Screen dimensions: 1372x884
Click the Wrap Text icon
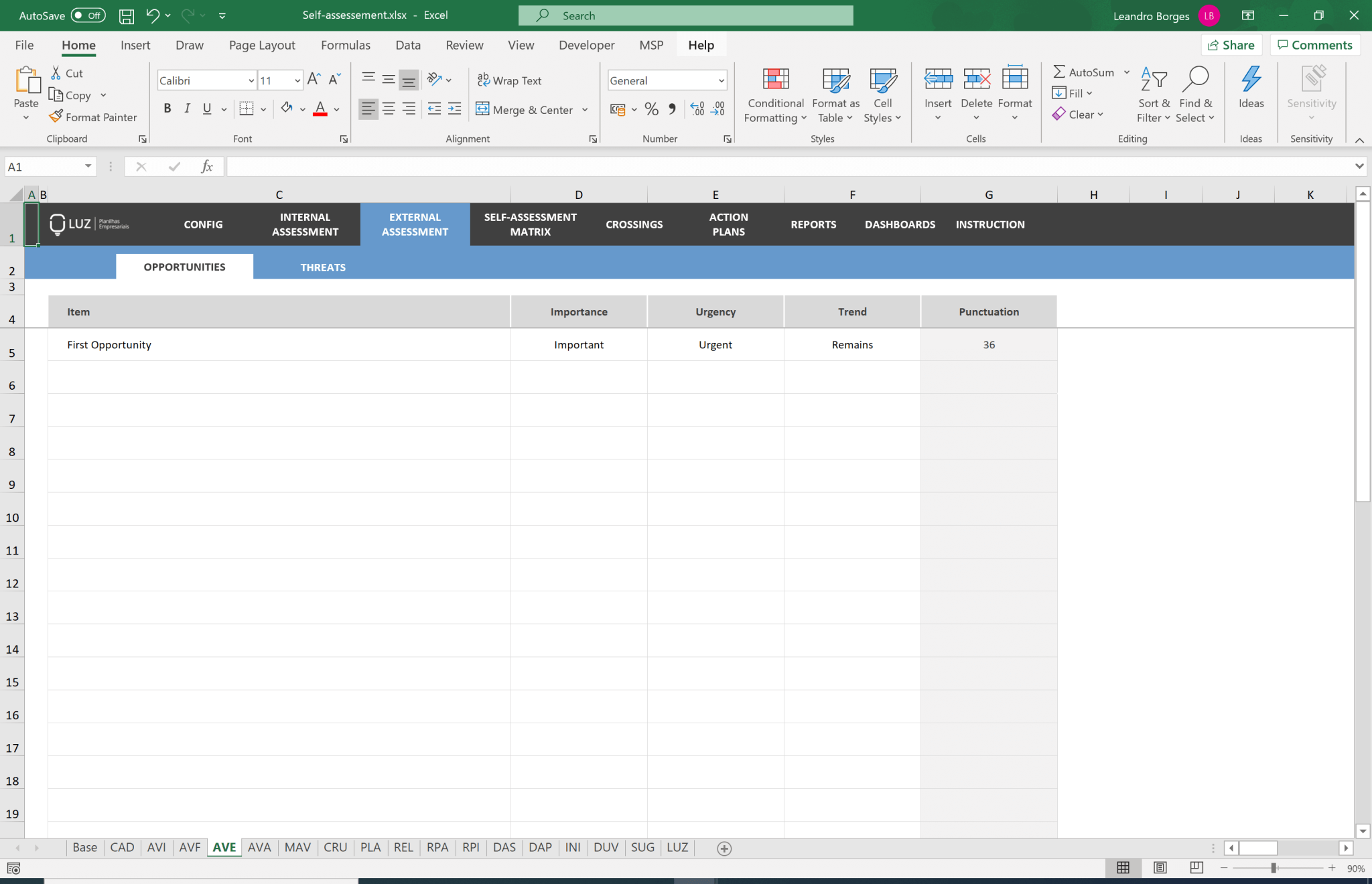click(x=483, y=80)
